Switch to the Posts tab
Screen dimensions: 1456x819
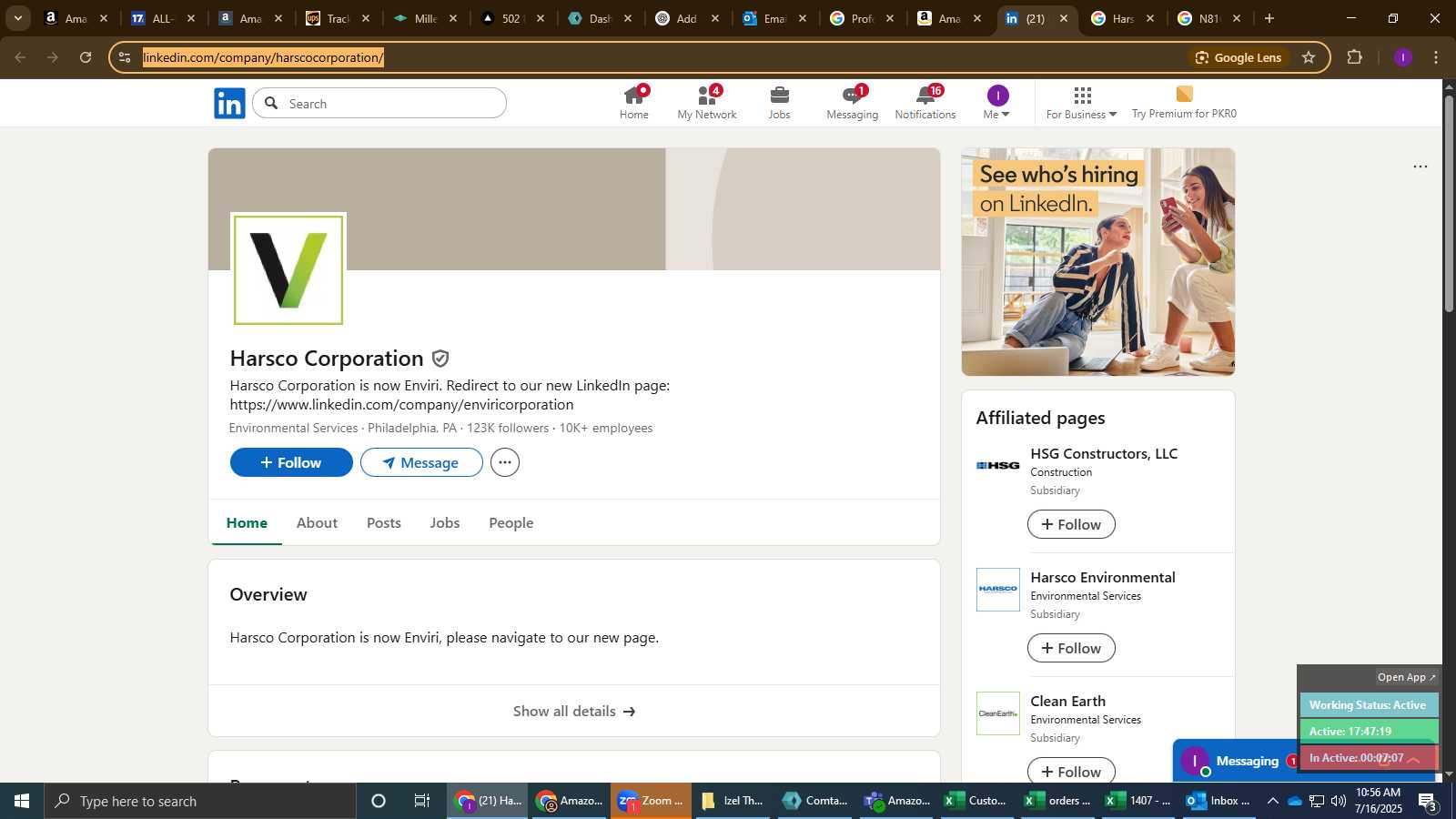click(x=384, y=523)
